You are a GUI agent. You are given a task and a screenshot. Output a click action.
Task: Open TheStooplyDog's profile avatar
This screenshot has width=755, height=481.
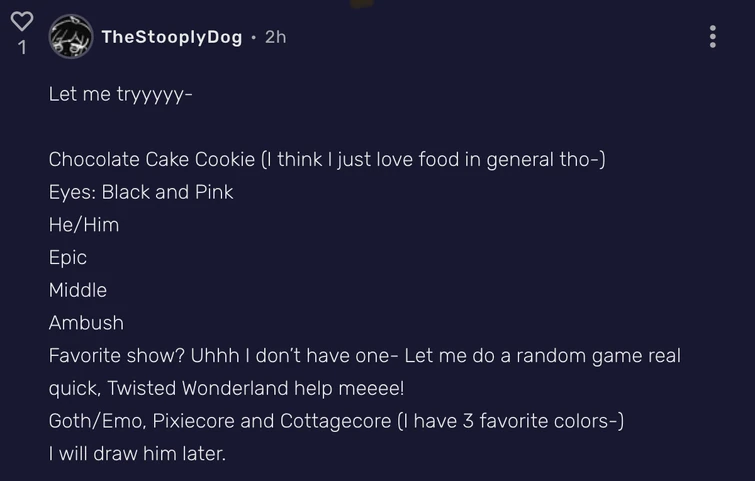(x=70, y=37)
